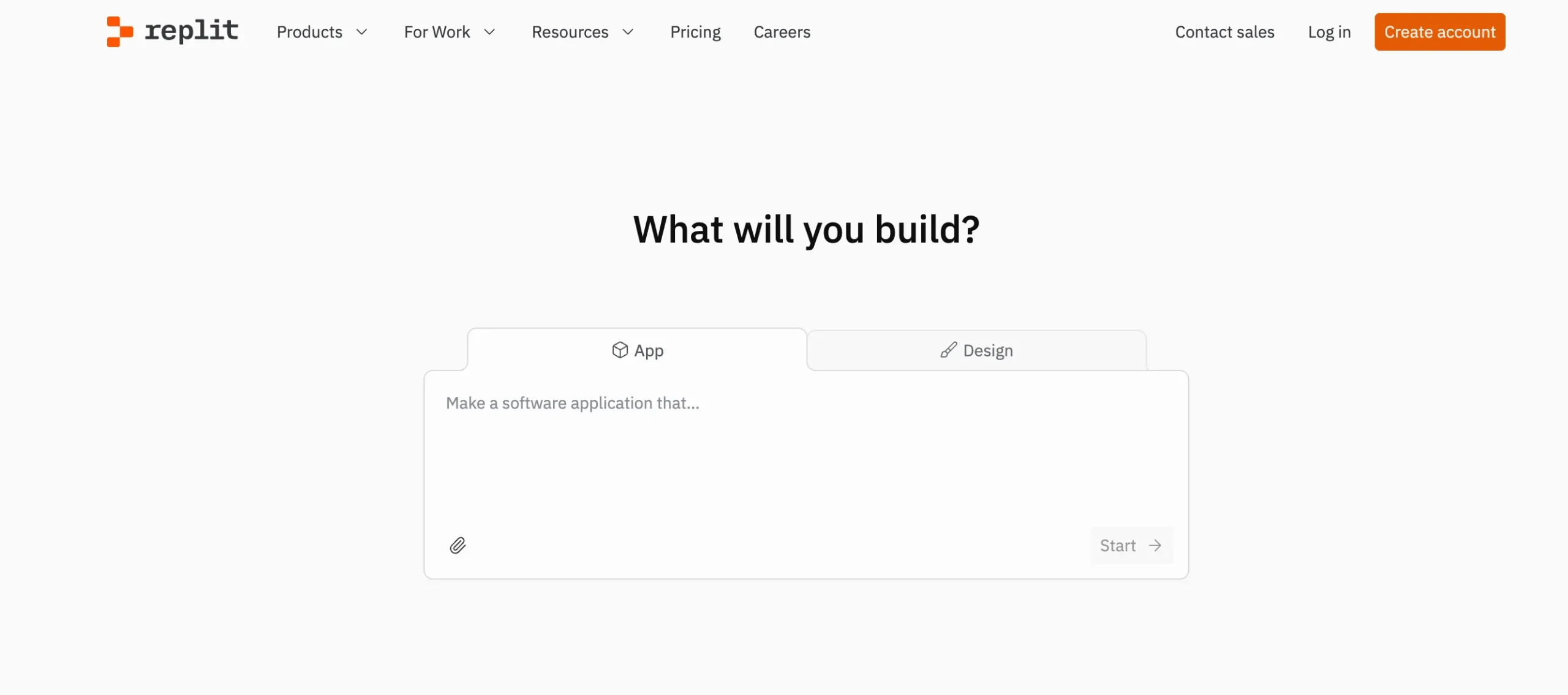Image resolution: width=1568 pixels, height=695 pixels.
Task: Click the Contact sales link
Action: click(x=1224, y=32)
